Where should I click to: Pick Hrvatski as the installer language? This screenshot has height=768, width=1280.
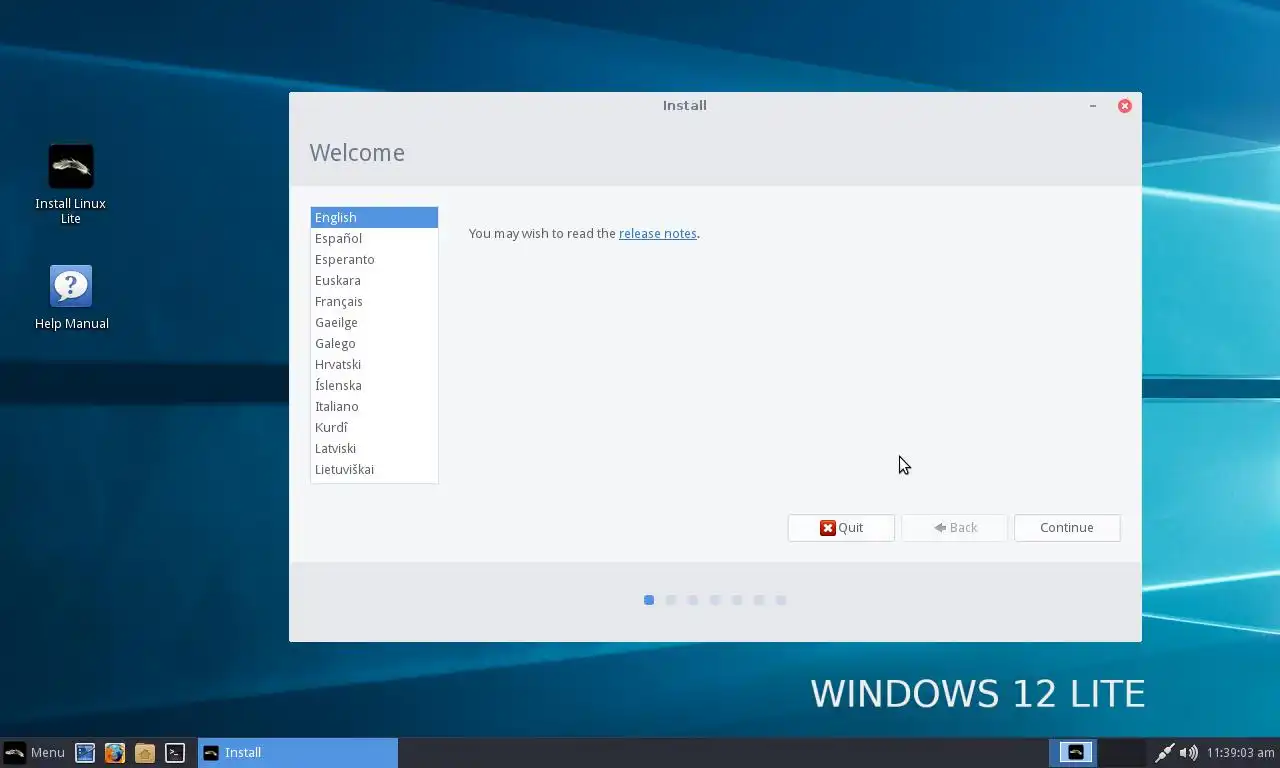(374, 364)
